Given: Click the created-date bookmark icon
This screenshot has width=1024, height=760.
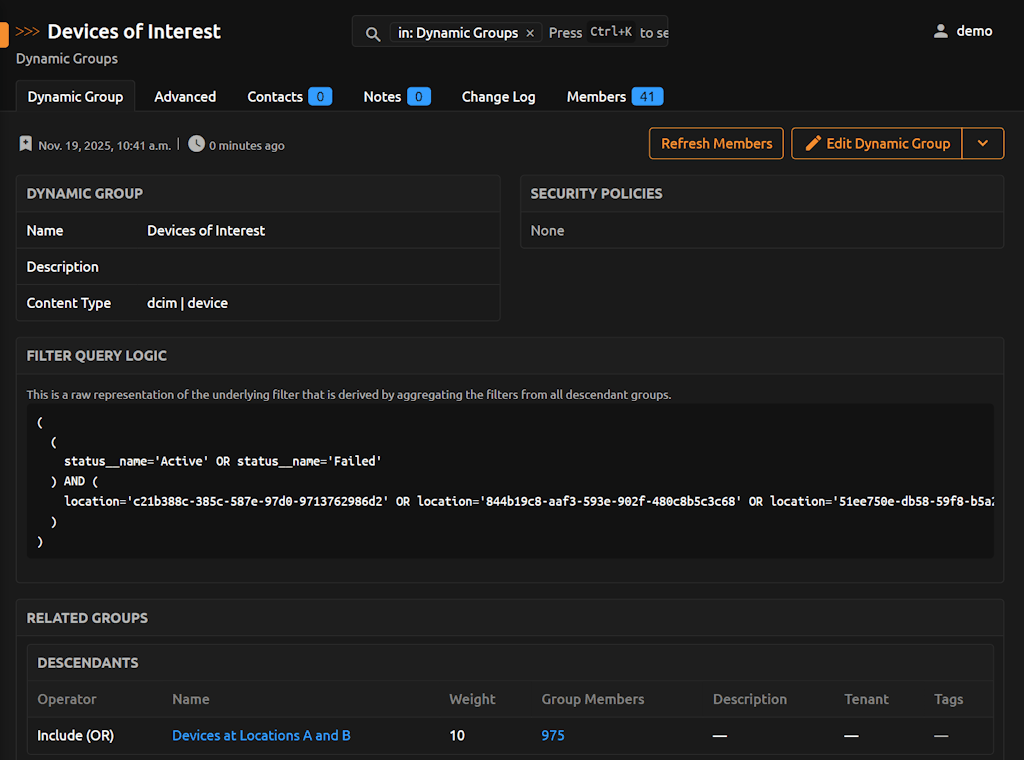Looking at the screenshot, I should tap(26, 145).
